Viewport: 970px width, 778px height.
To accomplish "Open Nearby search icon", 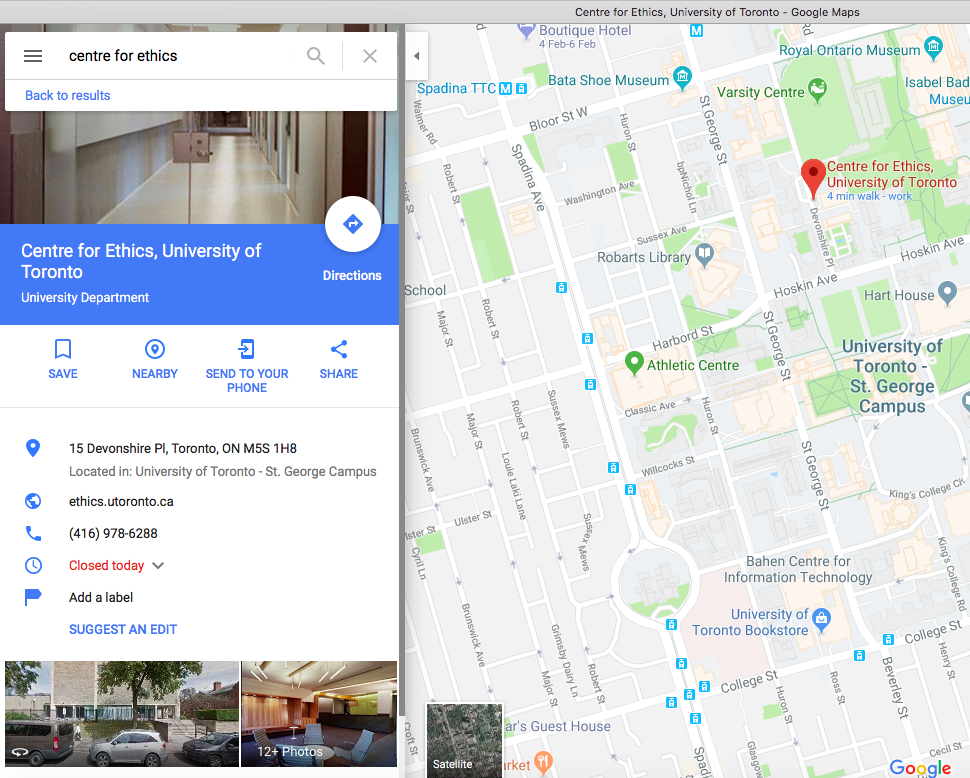I will click(155, 349).
